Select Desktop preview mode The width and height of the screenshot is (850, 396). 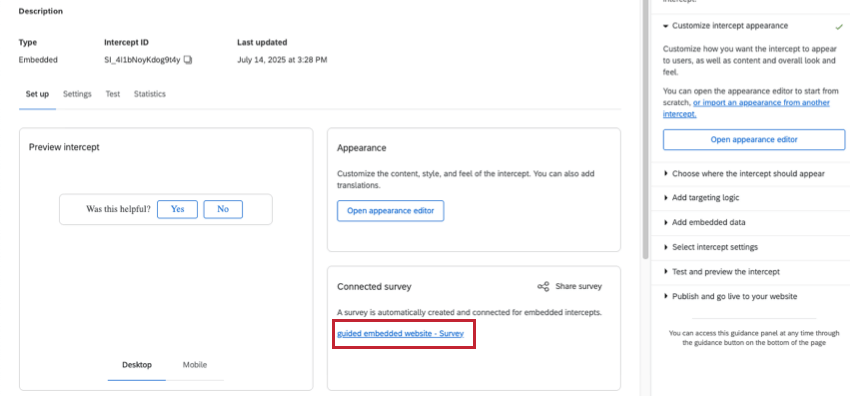coord(137,365)
